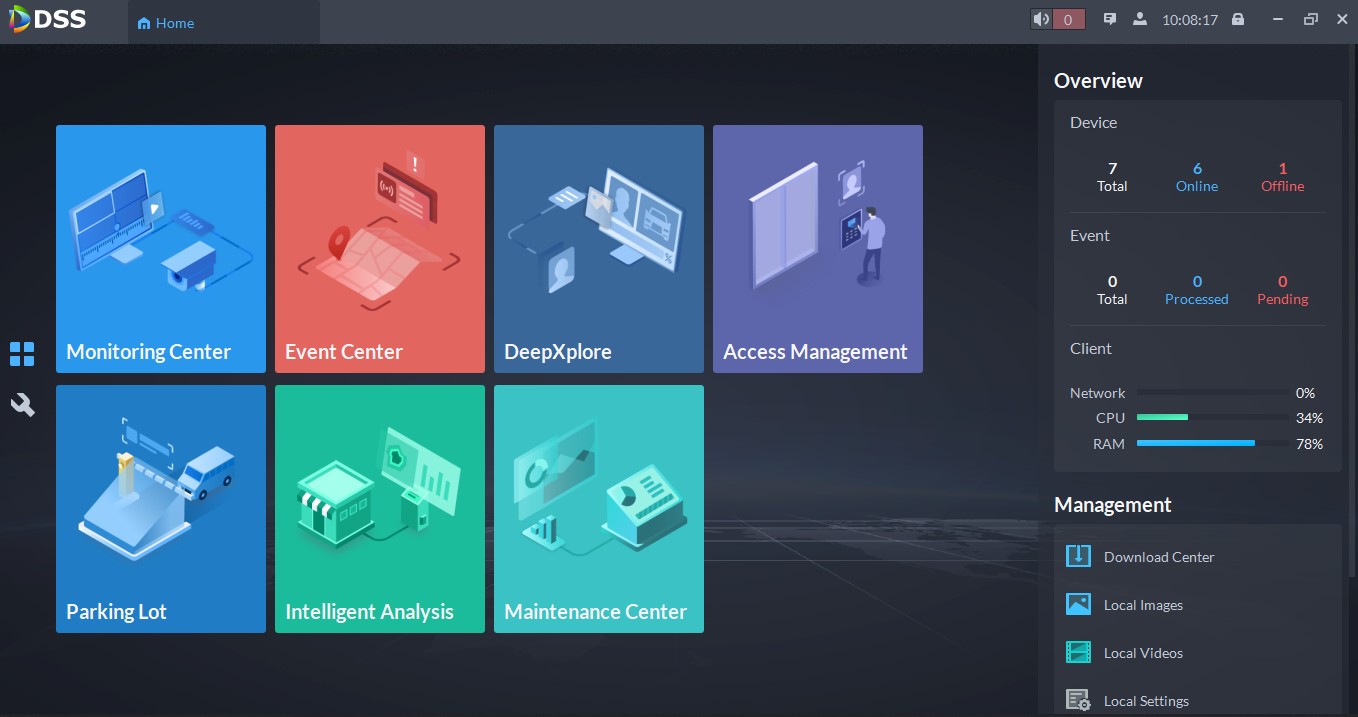The width and height of the screenshot is (1358, 717).
Task: Click the Local Videos film icon
Action: tap(1078, 652)
